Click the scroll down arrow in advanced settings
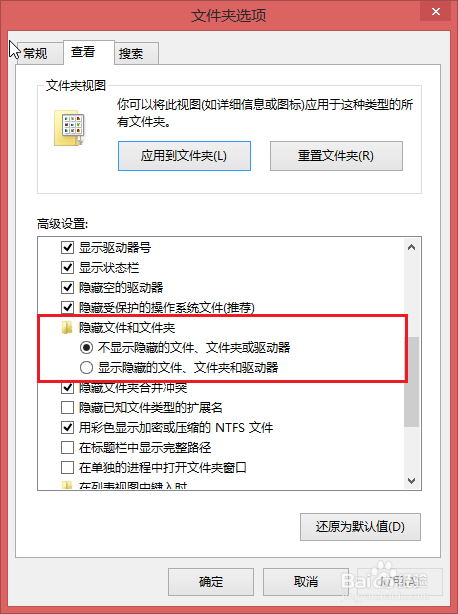 pos(411,480)
